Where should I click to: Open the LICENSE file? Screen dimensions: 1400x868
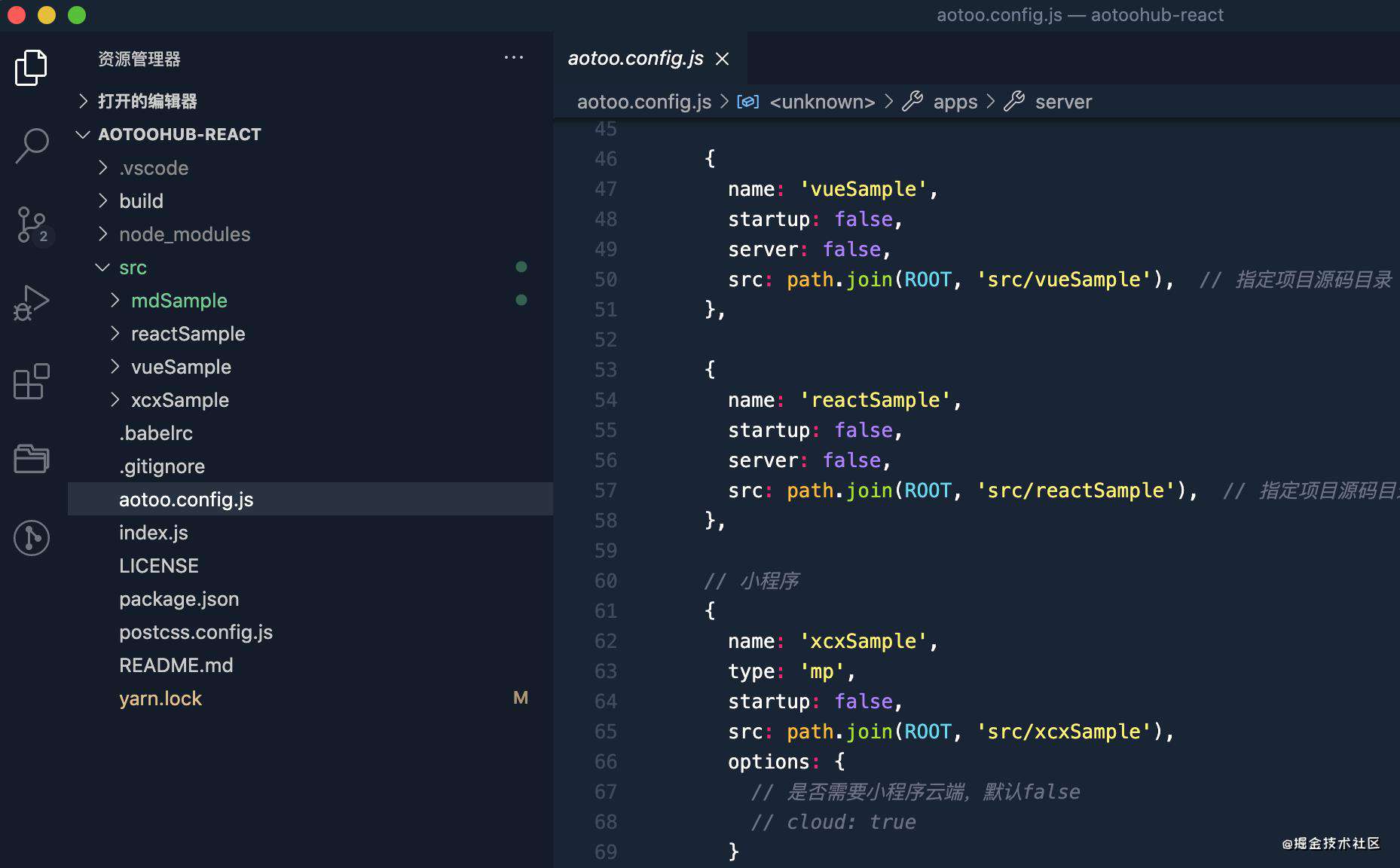pyautogui.click(x=310, y=565)
